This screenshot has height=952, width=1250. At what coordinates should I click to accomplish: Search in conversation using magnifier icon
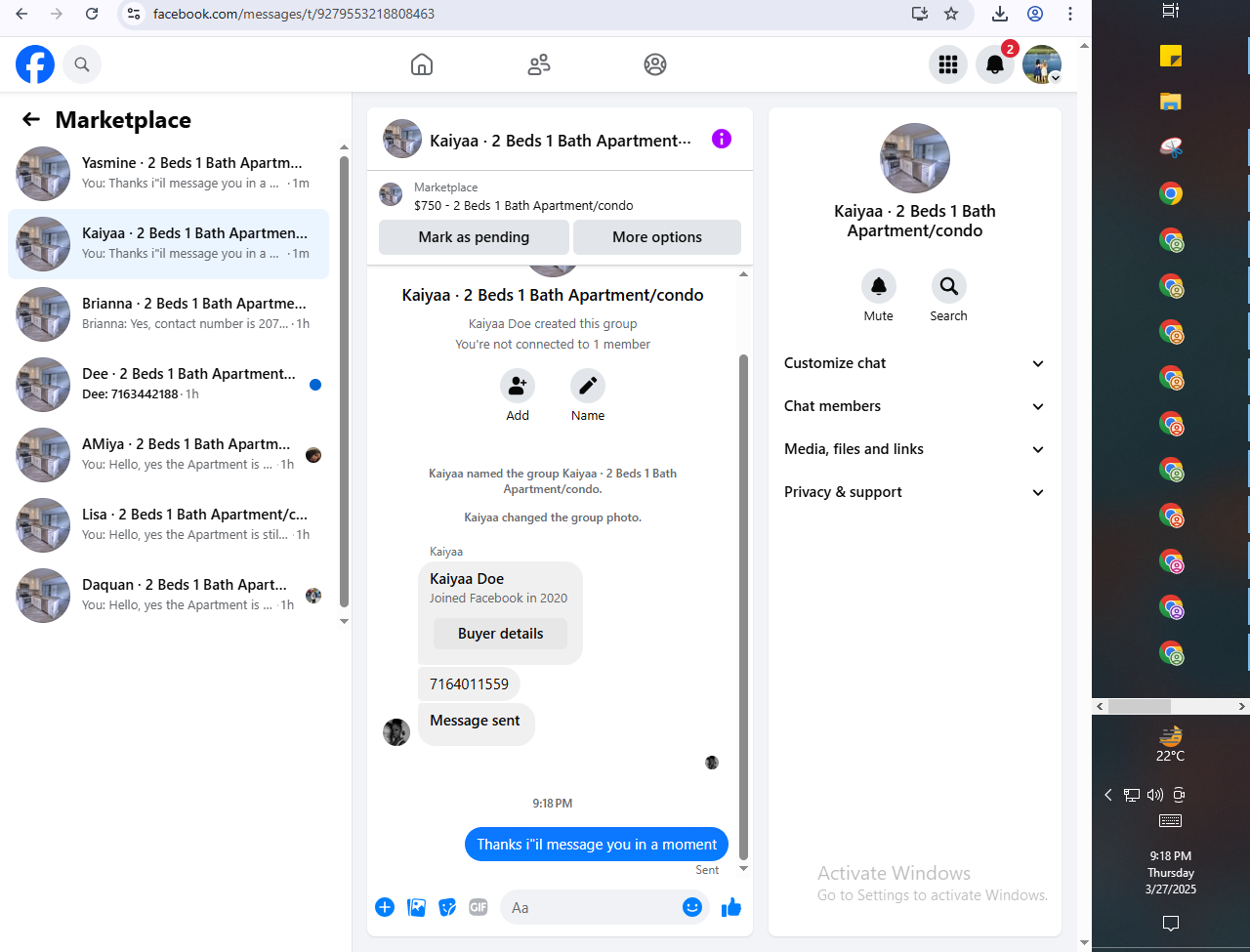948,286
